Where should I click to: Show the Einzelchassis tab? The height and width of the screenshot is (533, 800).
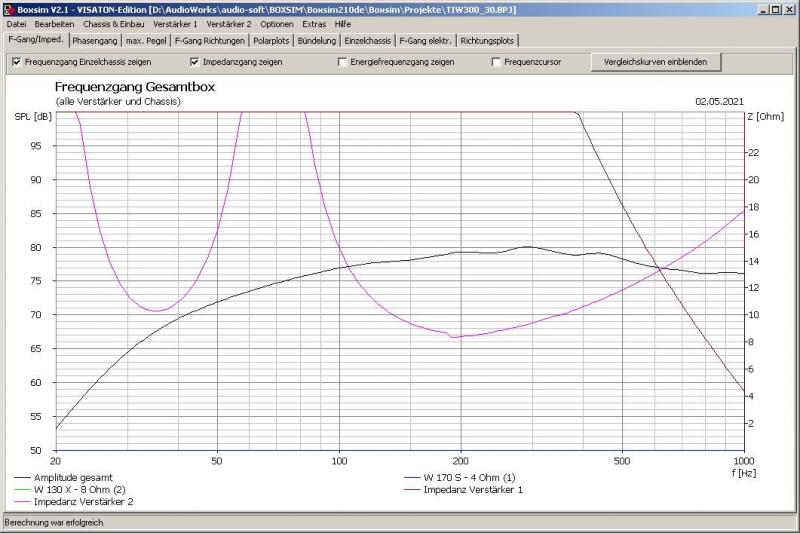367,41
